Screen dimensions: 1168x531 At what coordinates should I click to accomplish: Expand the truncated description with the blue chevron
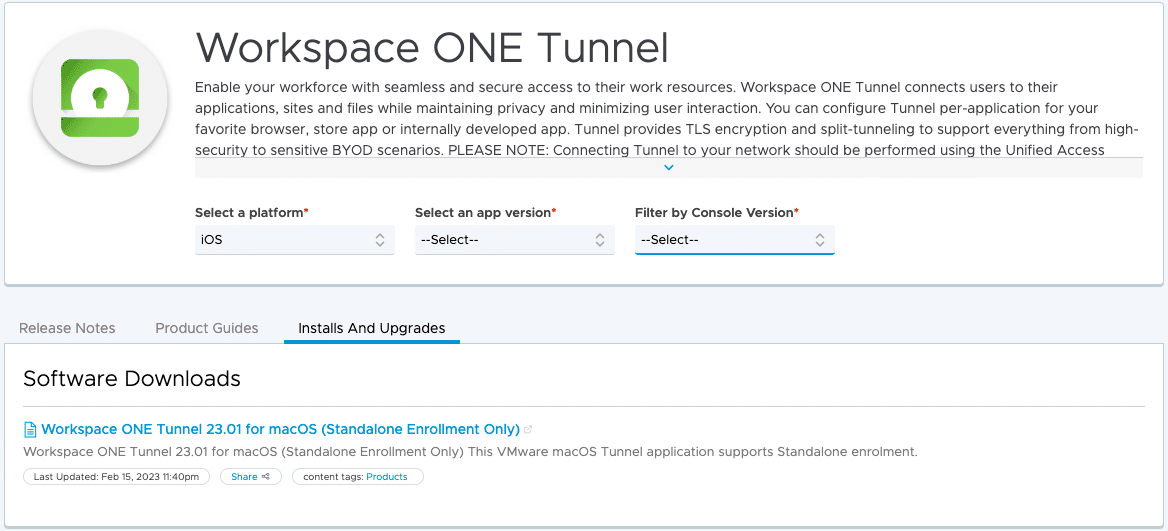tap(669, 168)
